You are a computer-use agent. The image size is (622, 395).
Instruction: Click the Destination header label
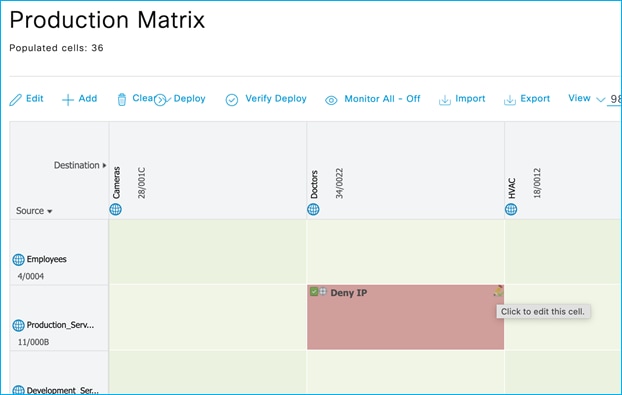pos(77,165)
